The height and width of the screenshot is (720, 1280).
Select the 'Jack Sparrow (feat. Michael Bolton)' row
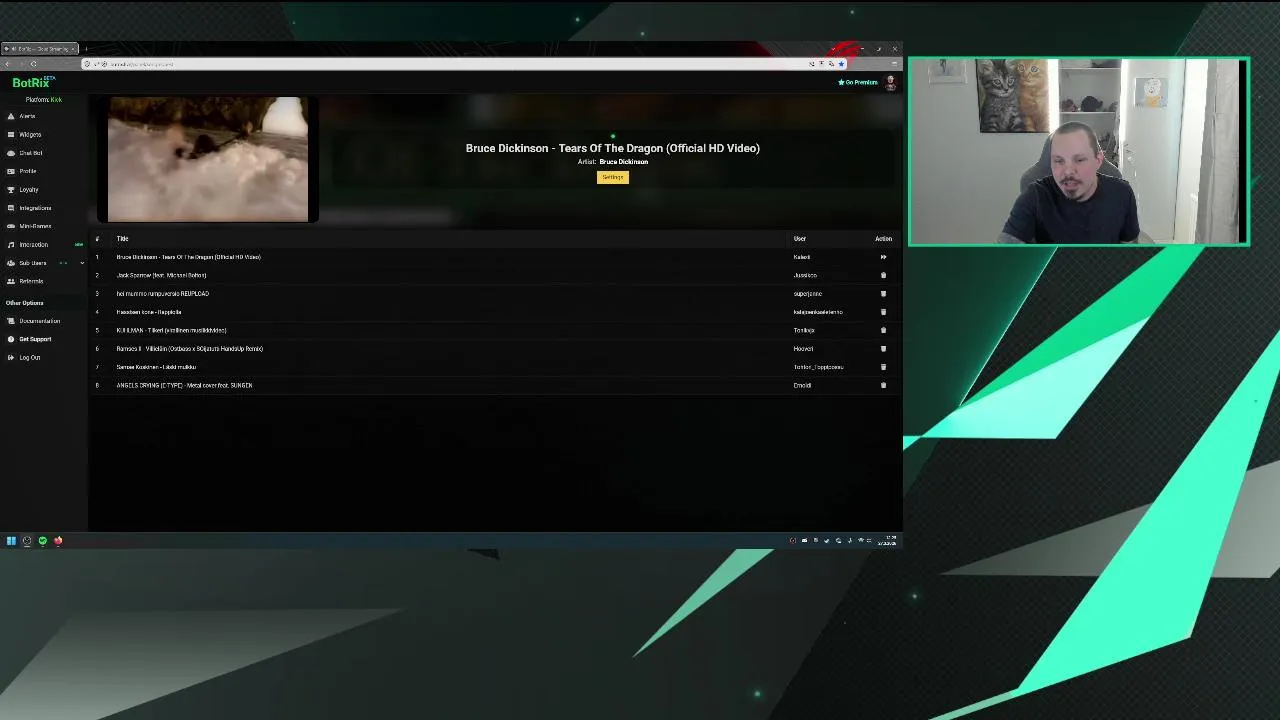point(494,275)
